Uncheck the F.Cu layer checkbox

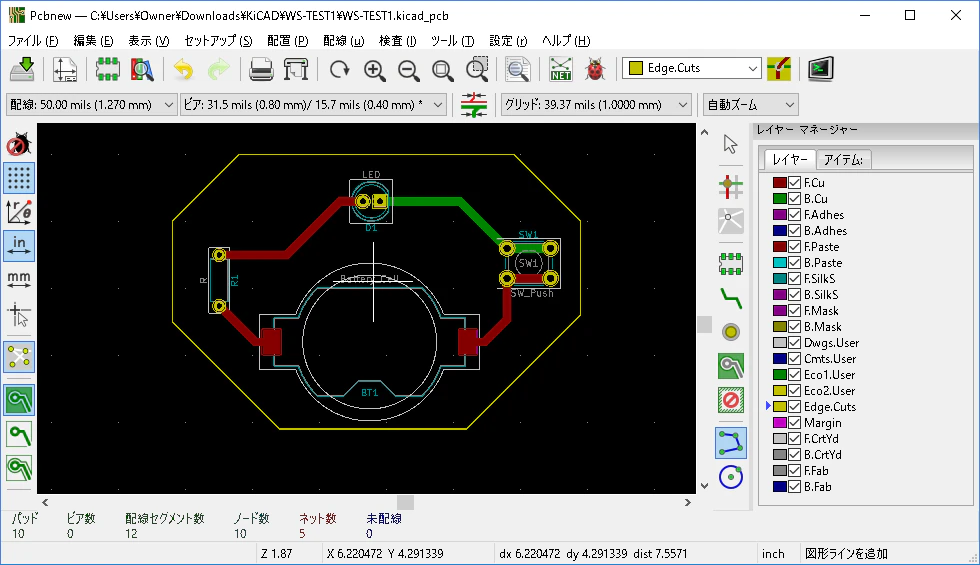click(x=794, y=182)
